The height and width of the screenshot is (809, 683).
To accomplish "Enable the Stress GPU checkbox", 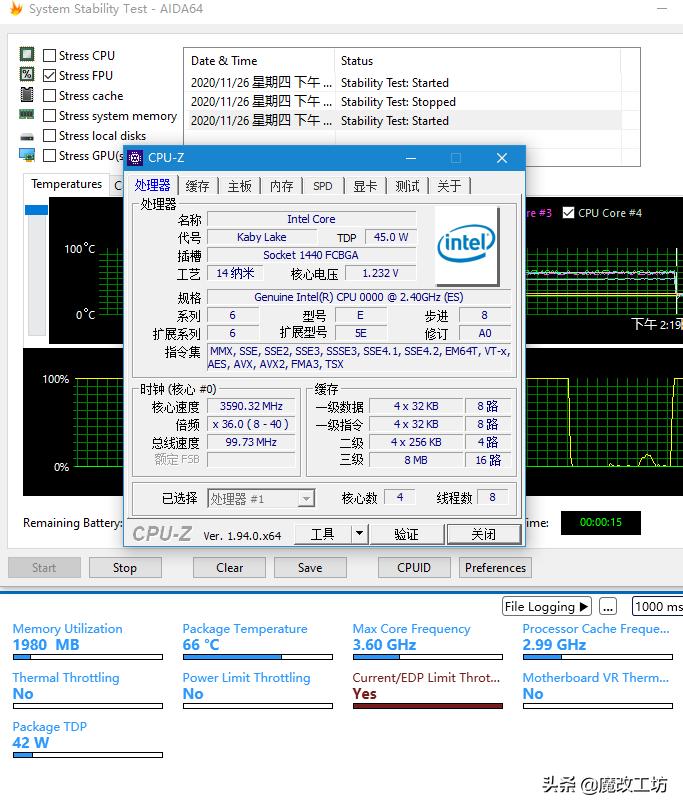I will pyautogui.click(x=50, y=156).
